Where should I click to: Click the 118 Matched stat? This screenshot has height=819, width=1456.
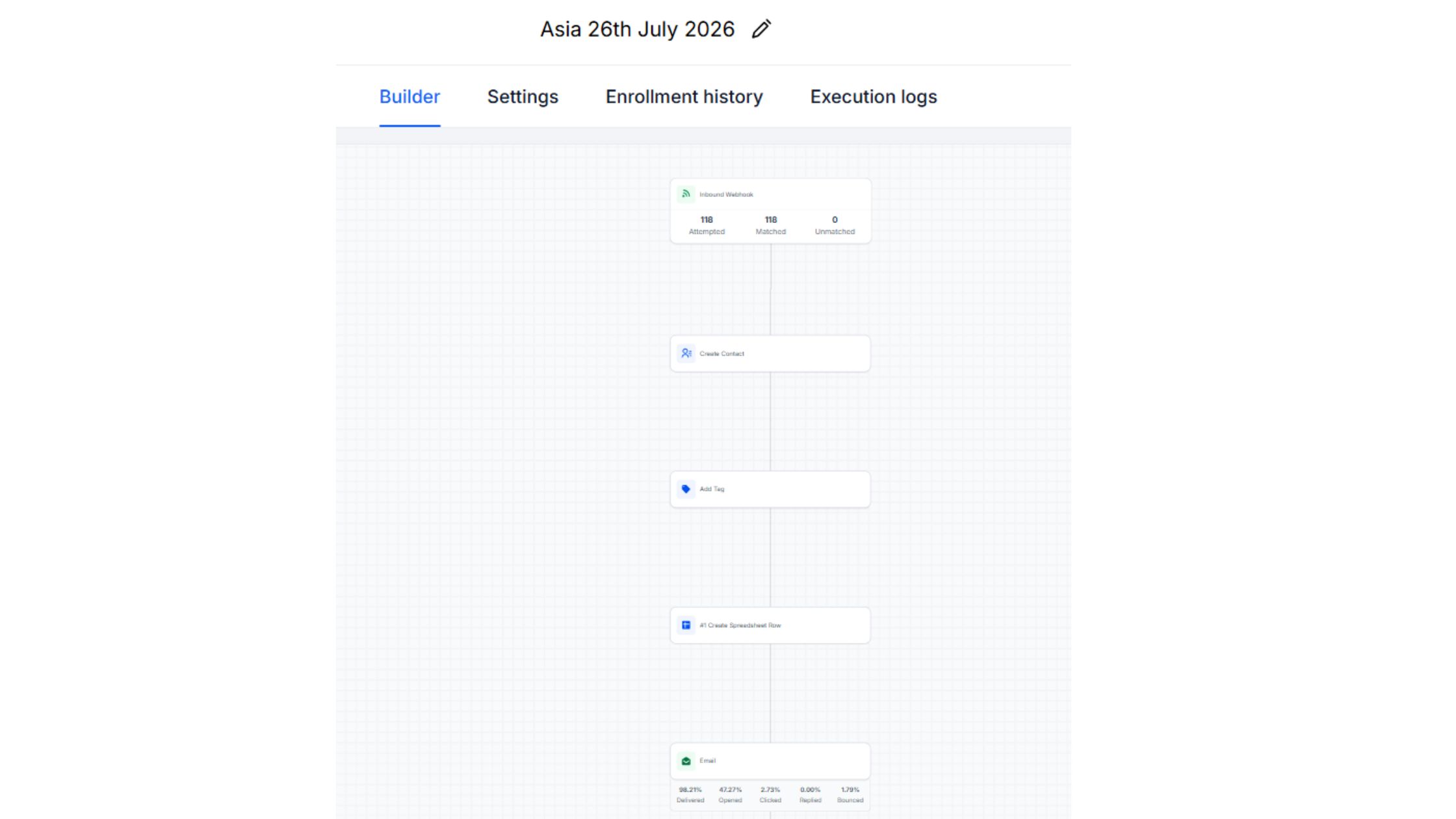coord(770,225)
